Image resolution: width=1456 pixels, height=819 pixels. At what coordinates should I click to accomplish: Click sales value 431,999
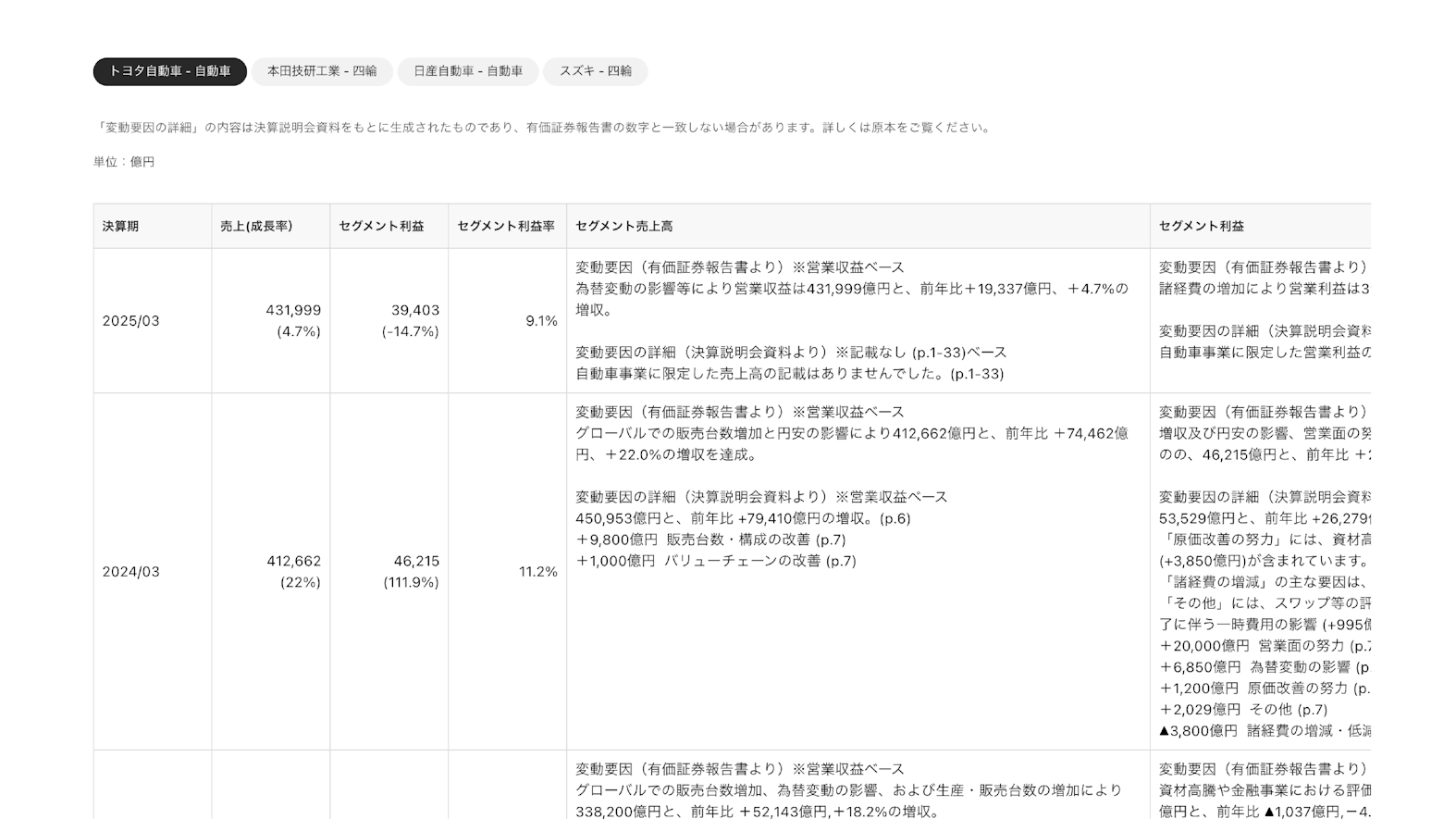pyautogui.click(x=293, y=310)
